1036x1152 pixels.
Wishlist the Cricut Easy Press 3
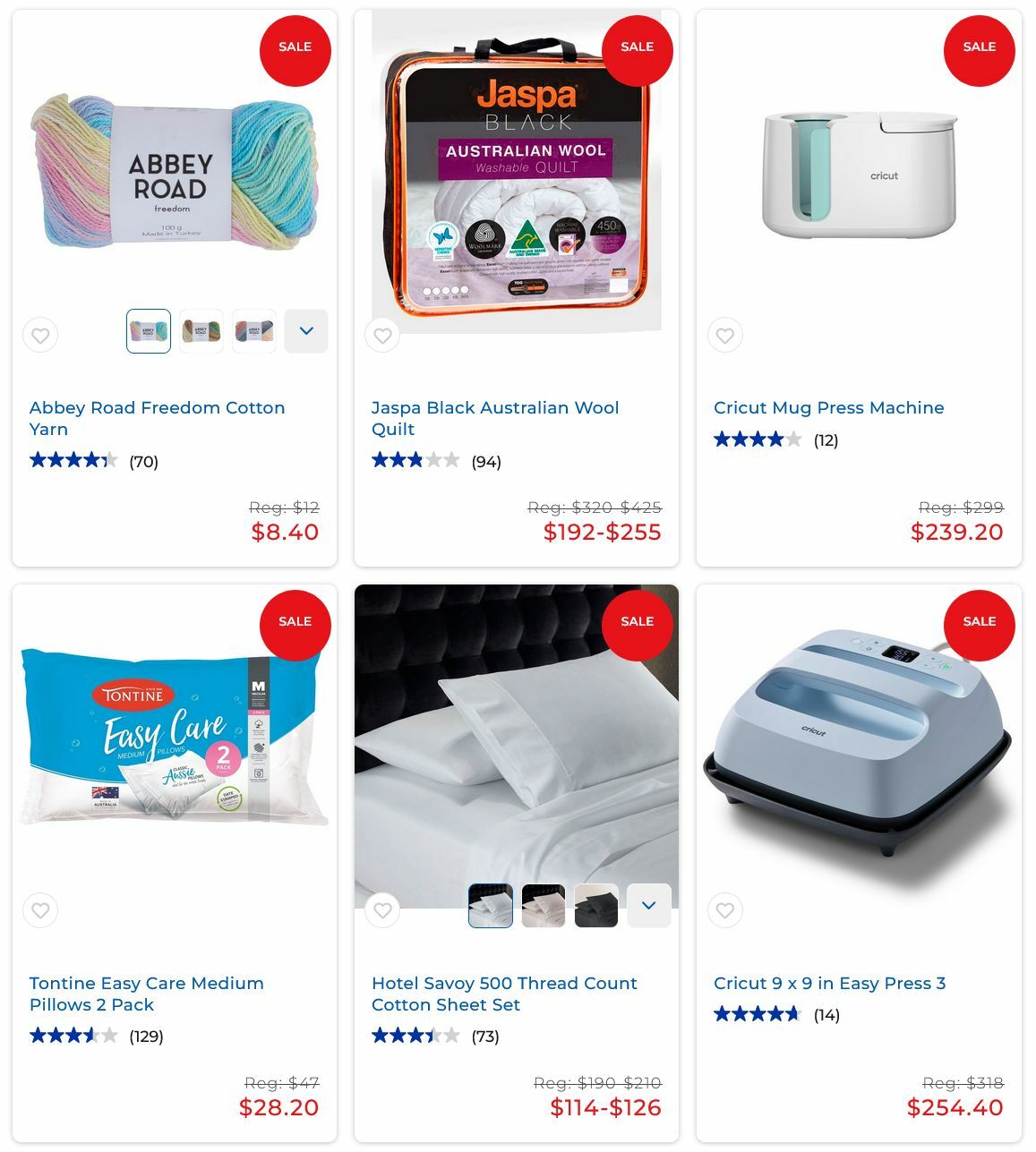[x=725, y=910]
